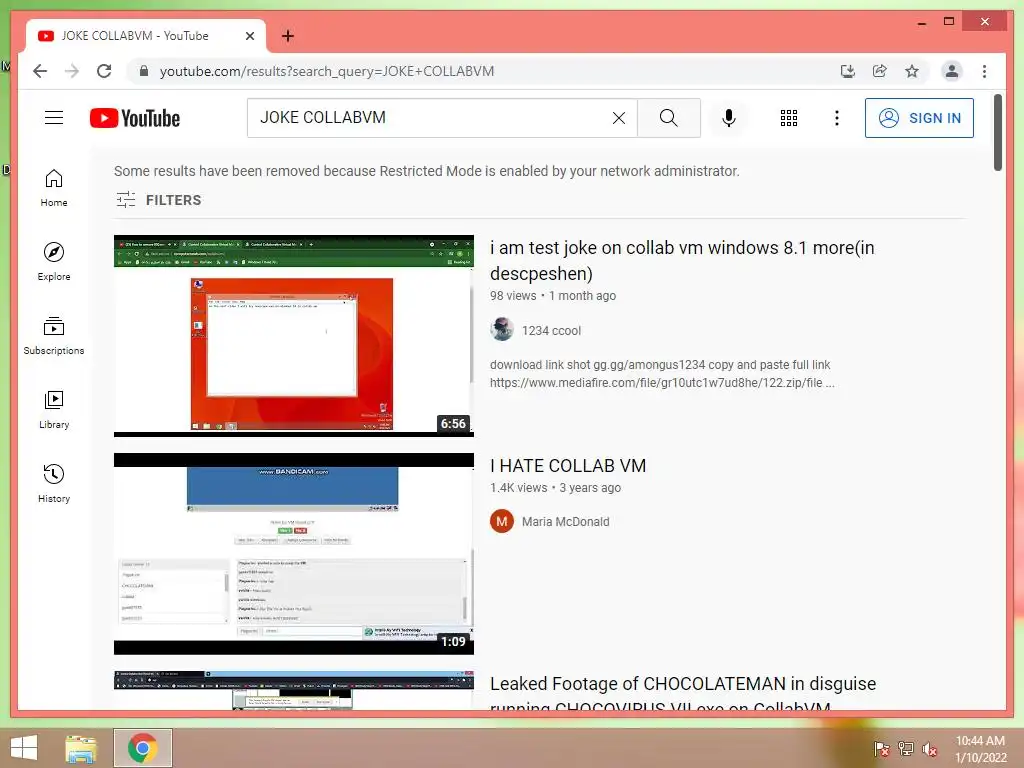Open the Action Center flag tray icon

882,748
